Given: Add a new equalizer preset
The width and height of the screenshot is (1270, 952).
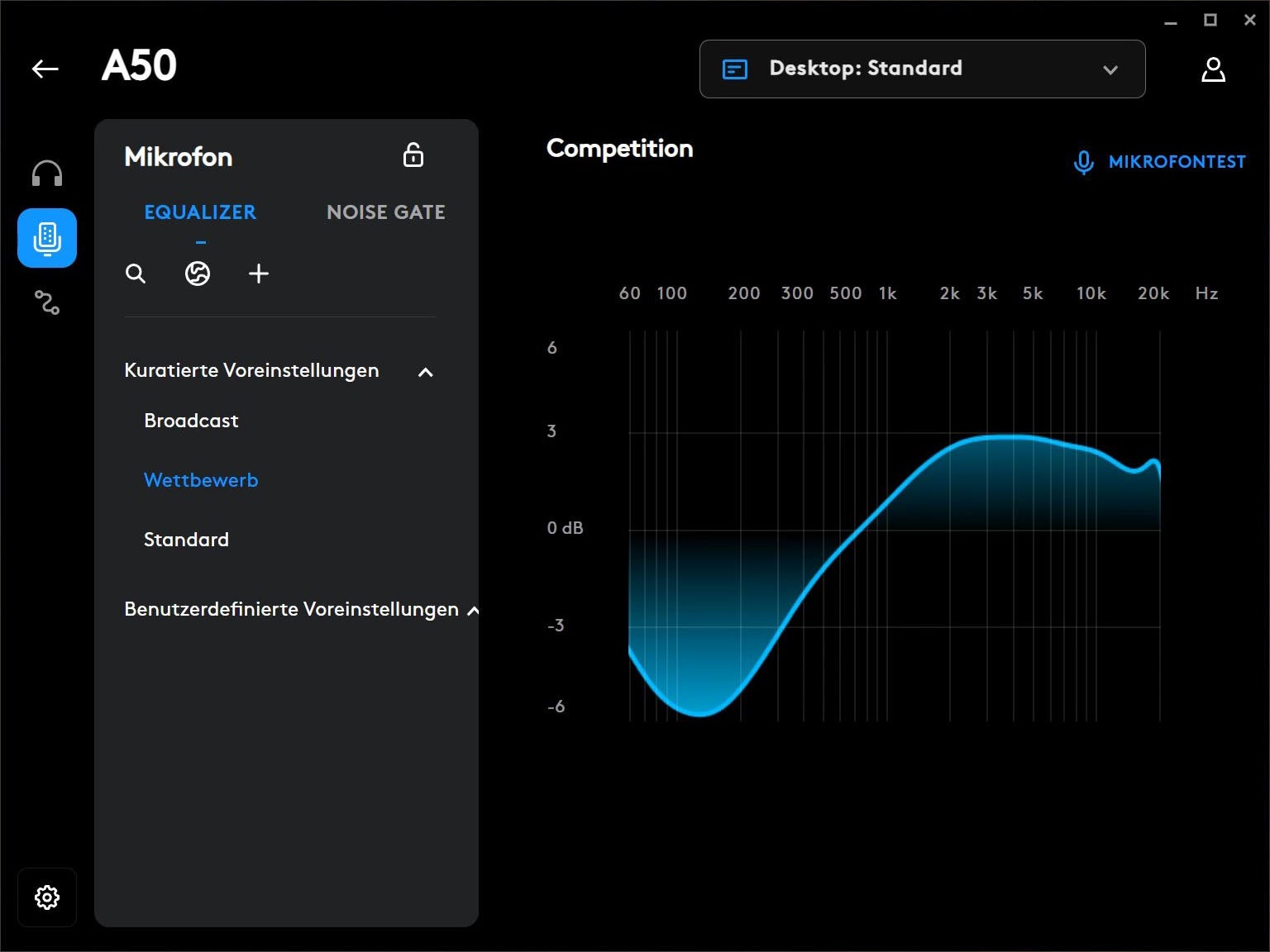Looking at the screenshot, I should [x=259, y=274].
